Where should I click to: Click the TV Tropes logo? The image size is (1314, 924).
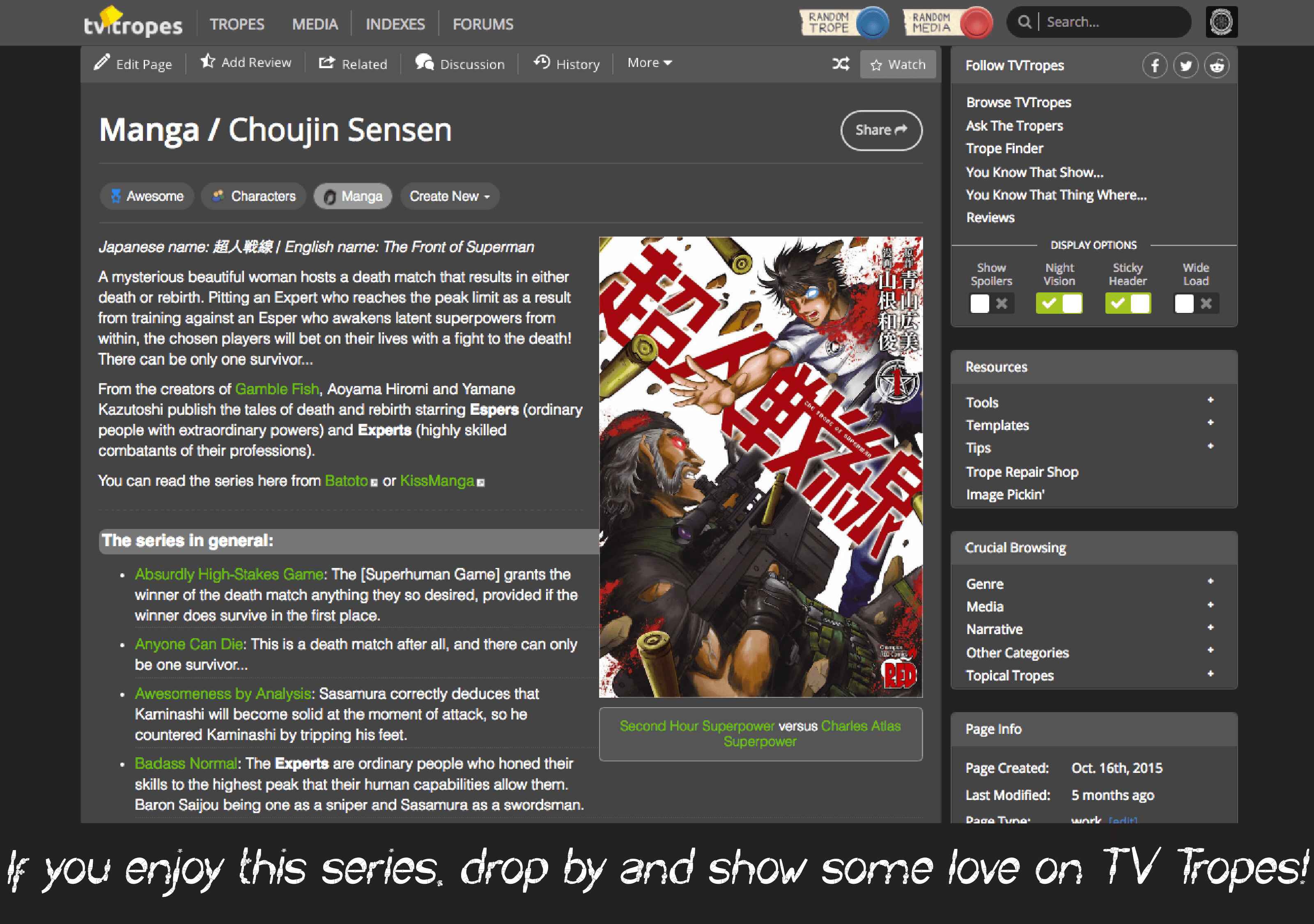click(x=133, y=23)
